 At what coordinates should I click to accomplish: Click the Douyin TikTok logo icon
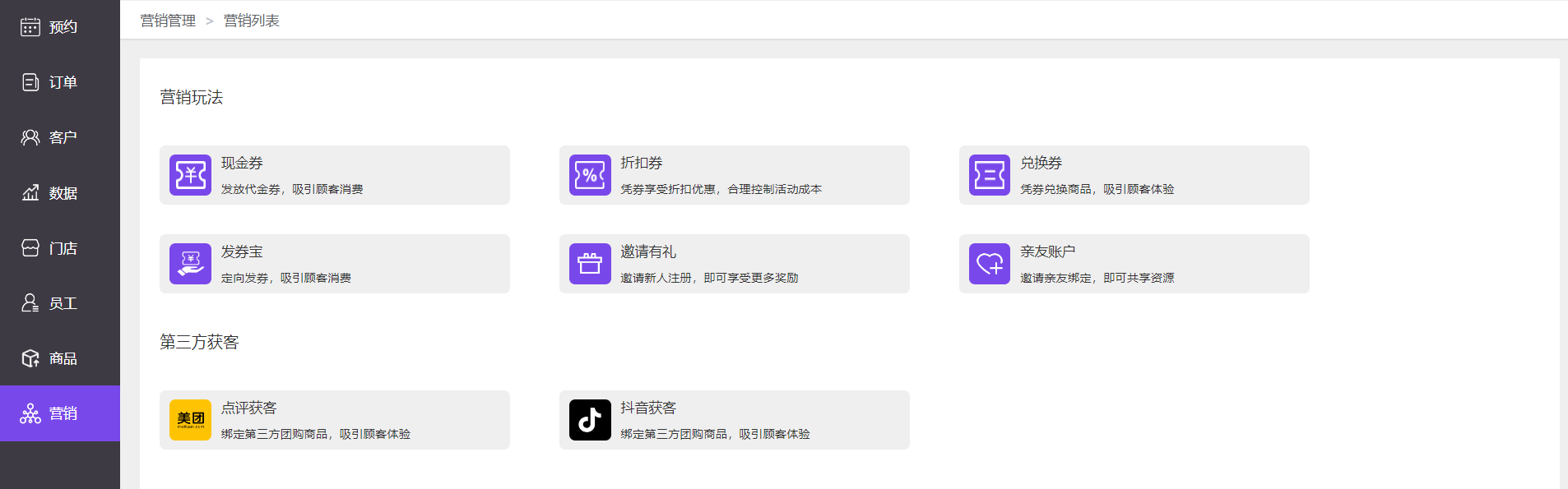click(x=590, y=420)
